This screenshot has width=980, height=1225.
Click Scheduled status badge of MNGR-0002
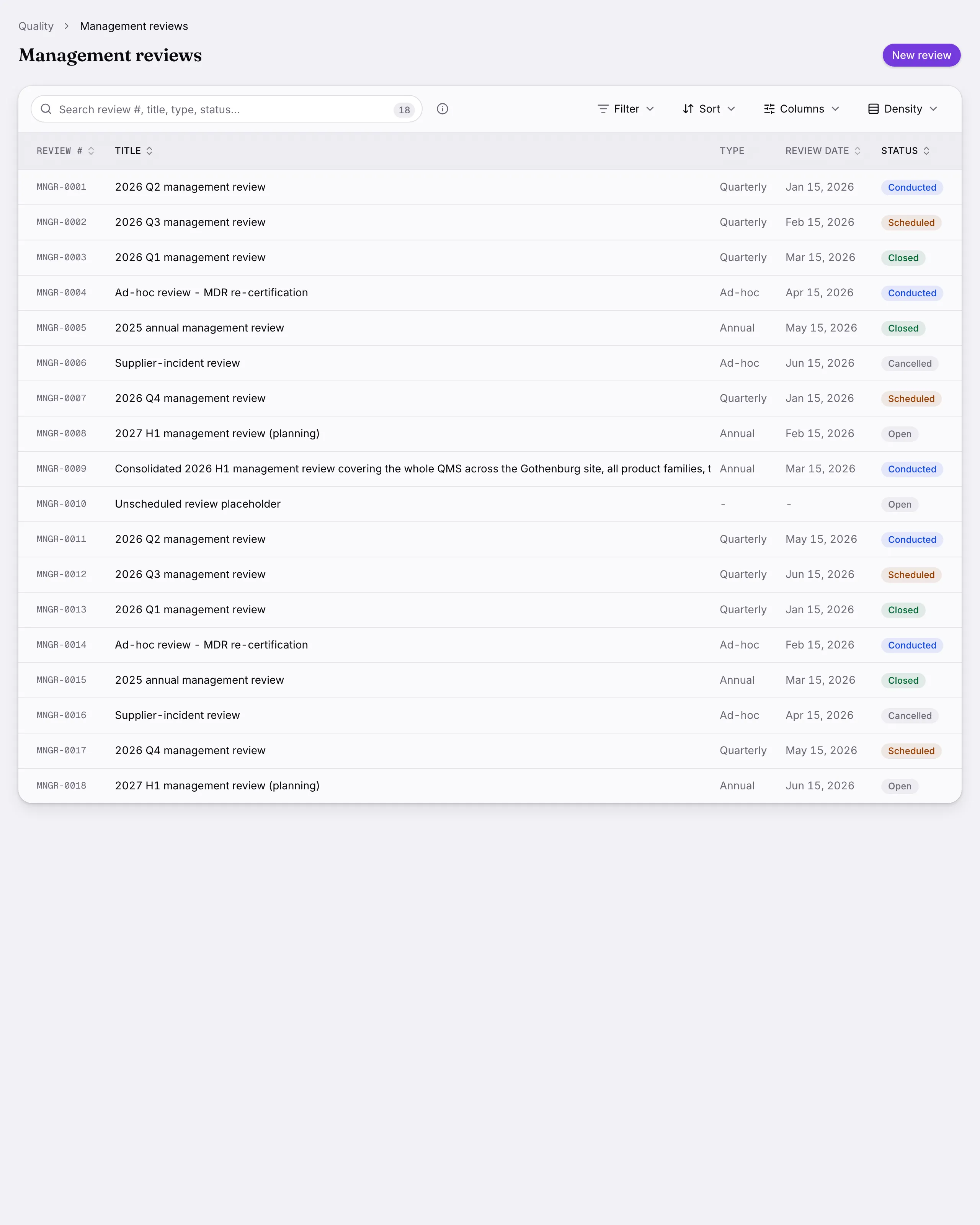[911, 223]
